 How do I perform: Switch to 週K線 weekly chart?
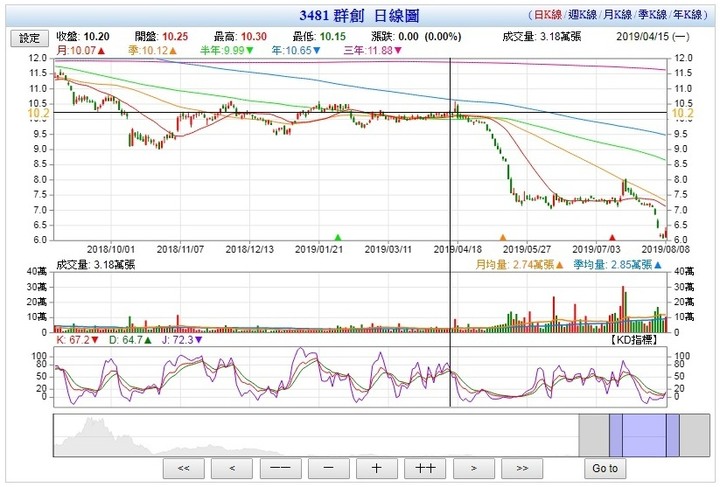coord(582,15)
